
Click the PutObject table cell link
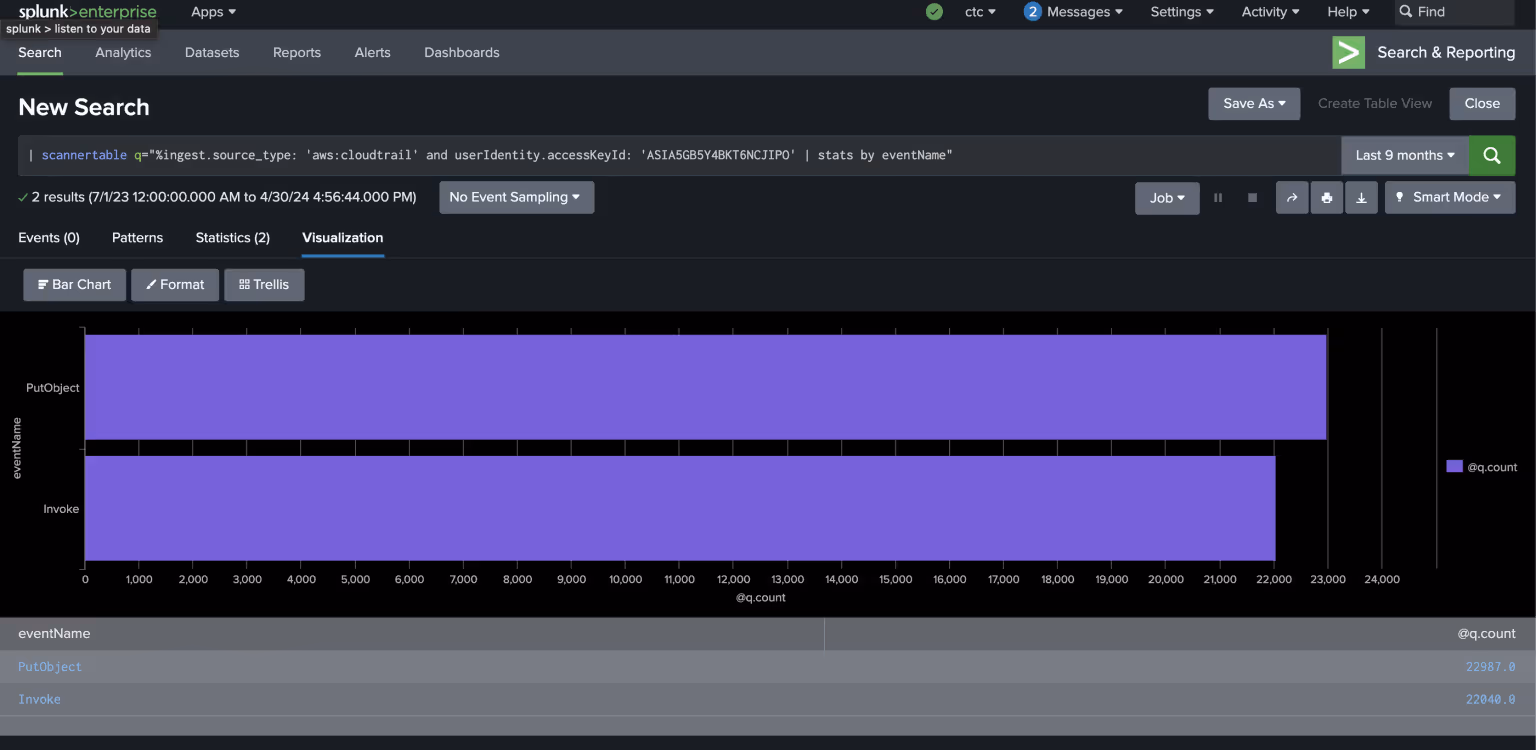50,667
